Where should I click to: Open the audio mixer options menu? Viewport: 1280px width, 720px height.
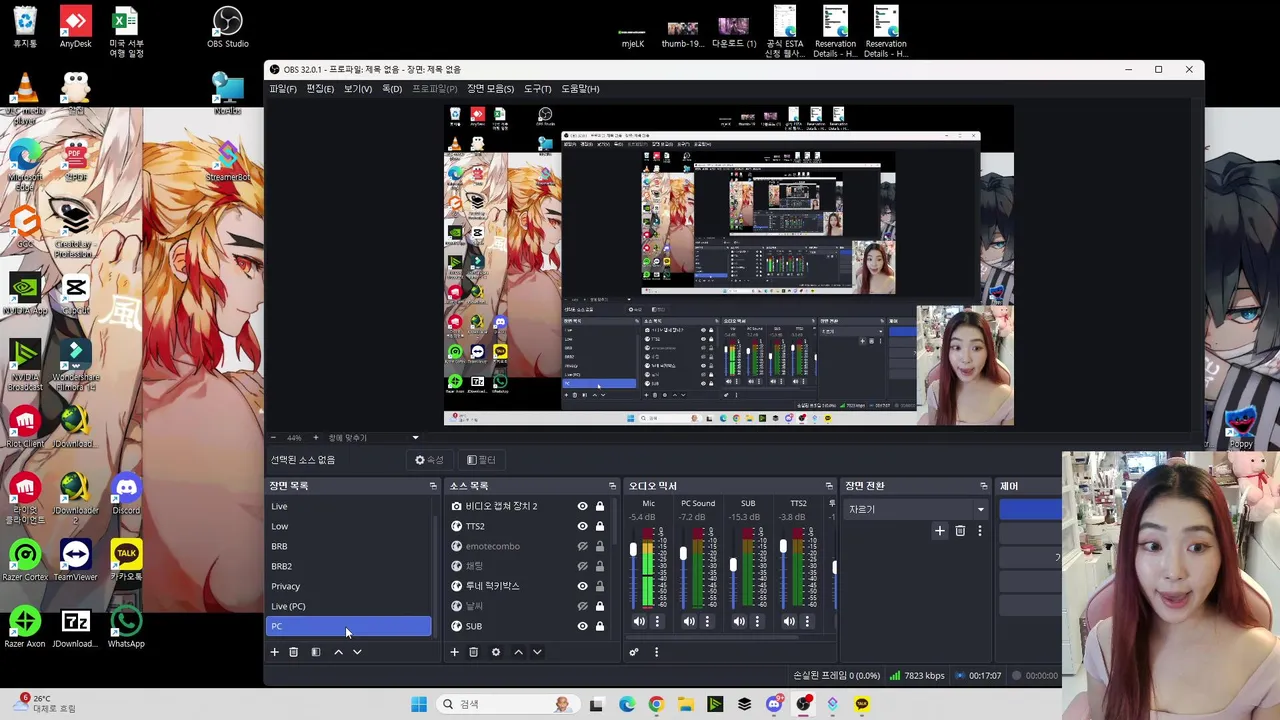[x=656, y=652]
